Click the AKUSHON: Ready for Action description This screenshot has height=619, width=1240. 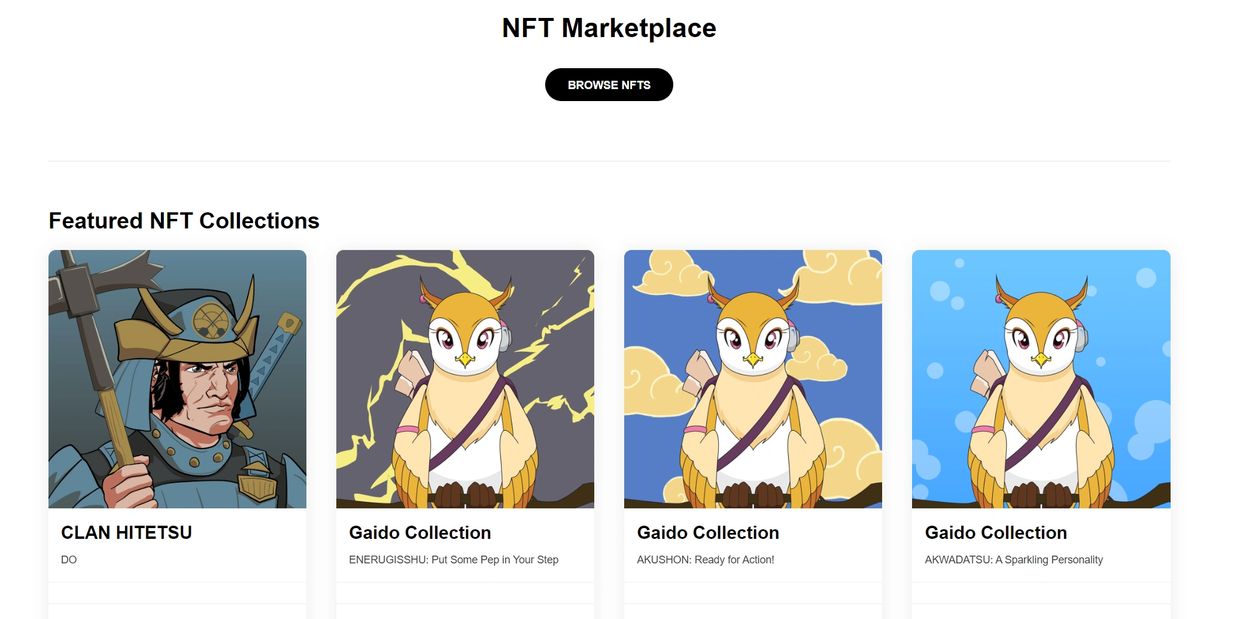[x=706, y=560]
